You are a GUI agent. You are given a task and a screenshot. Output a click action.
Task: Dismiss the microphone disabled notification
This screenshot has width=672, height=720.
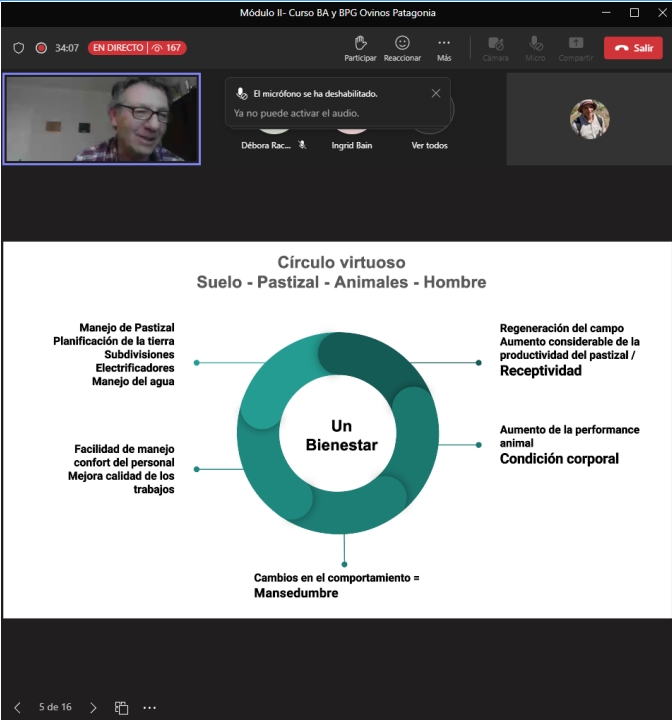point(436,93)
